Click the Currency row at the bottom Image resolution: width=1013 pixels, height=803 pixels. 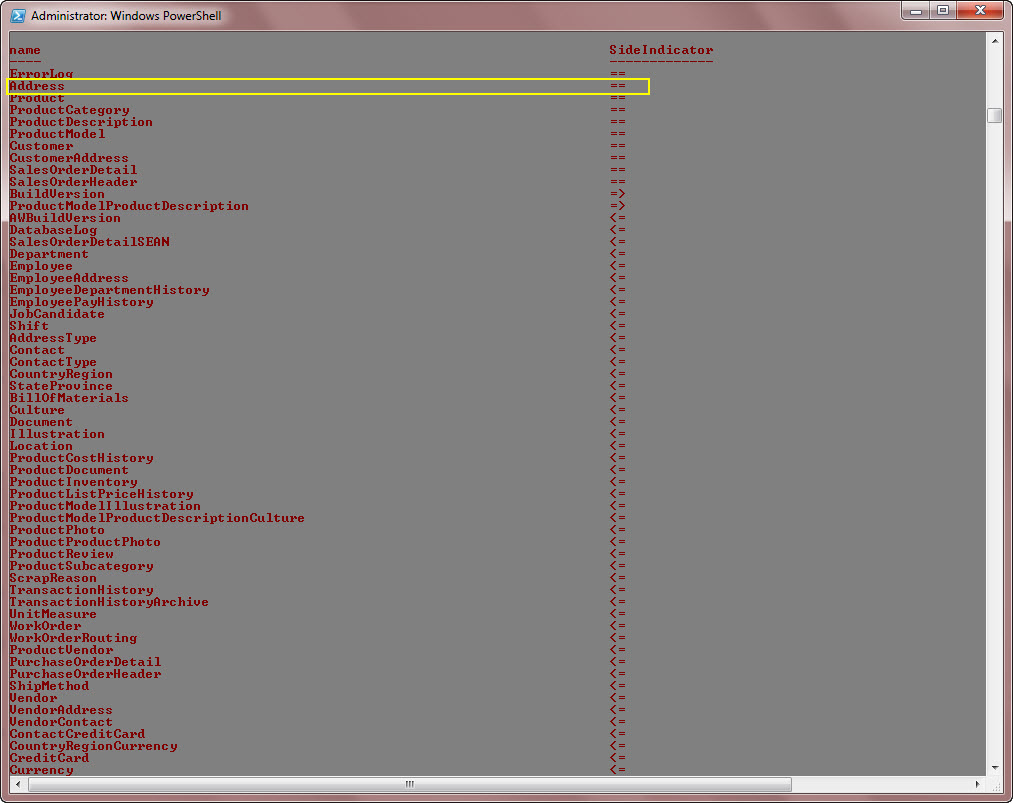[42, 770]
